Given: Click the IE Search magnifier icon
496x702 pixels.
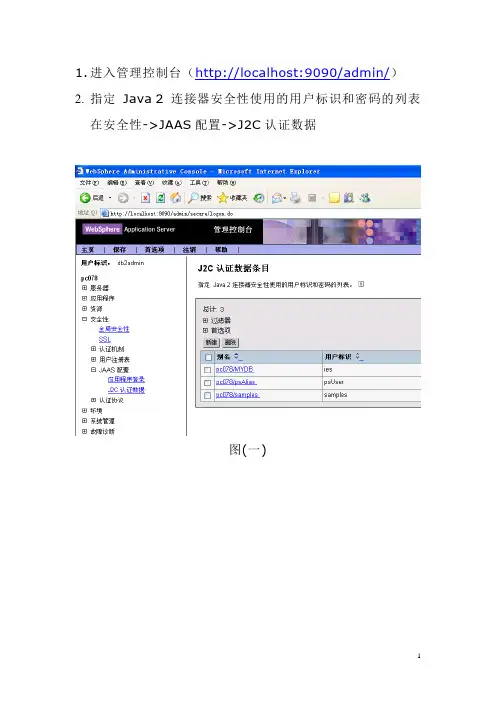Looking at the screenshot, I should [193, 197].
